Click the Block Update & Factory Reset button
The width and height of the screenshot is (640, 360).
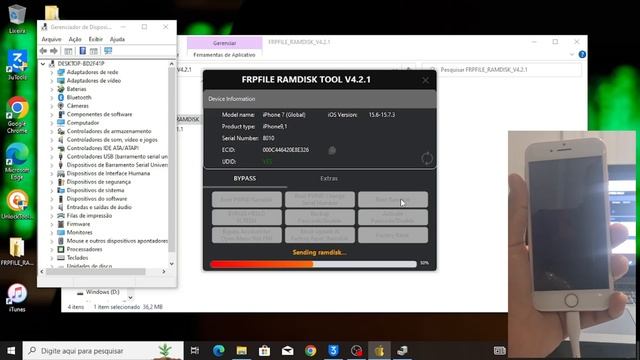[x=320, y=235]
